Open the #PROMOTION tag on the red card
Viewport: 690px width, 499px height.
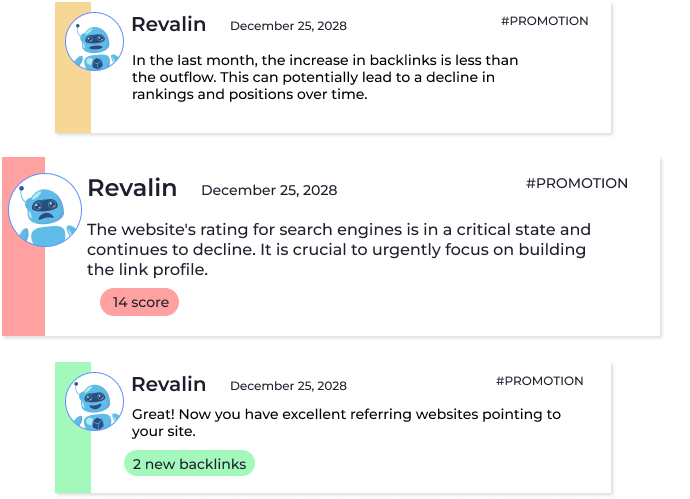(x=577, y=183)
